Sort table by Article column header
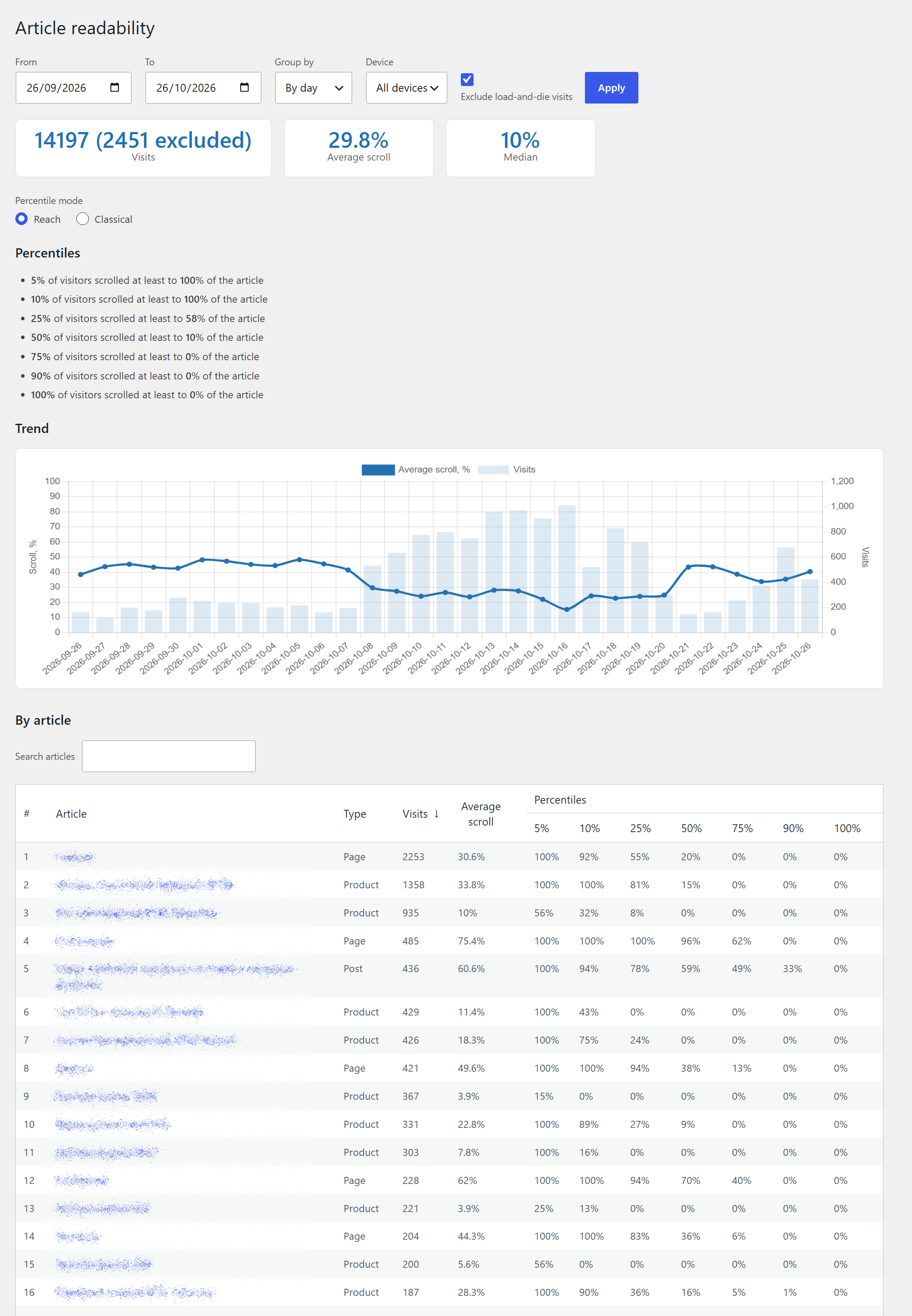The image size is (912, 1316). (71, 813)
